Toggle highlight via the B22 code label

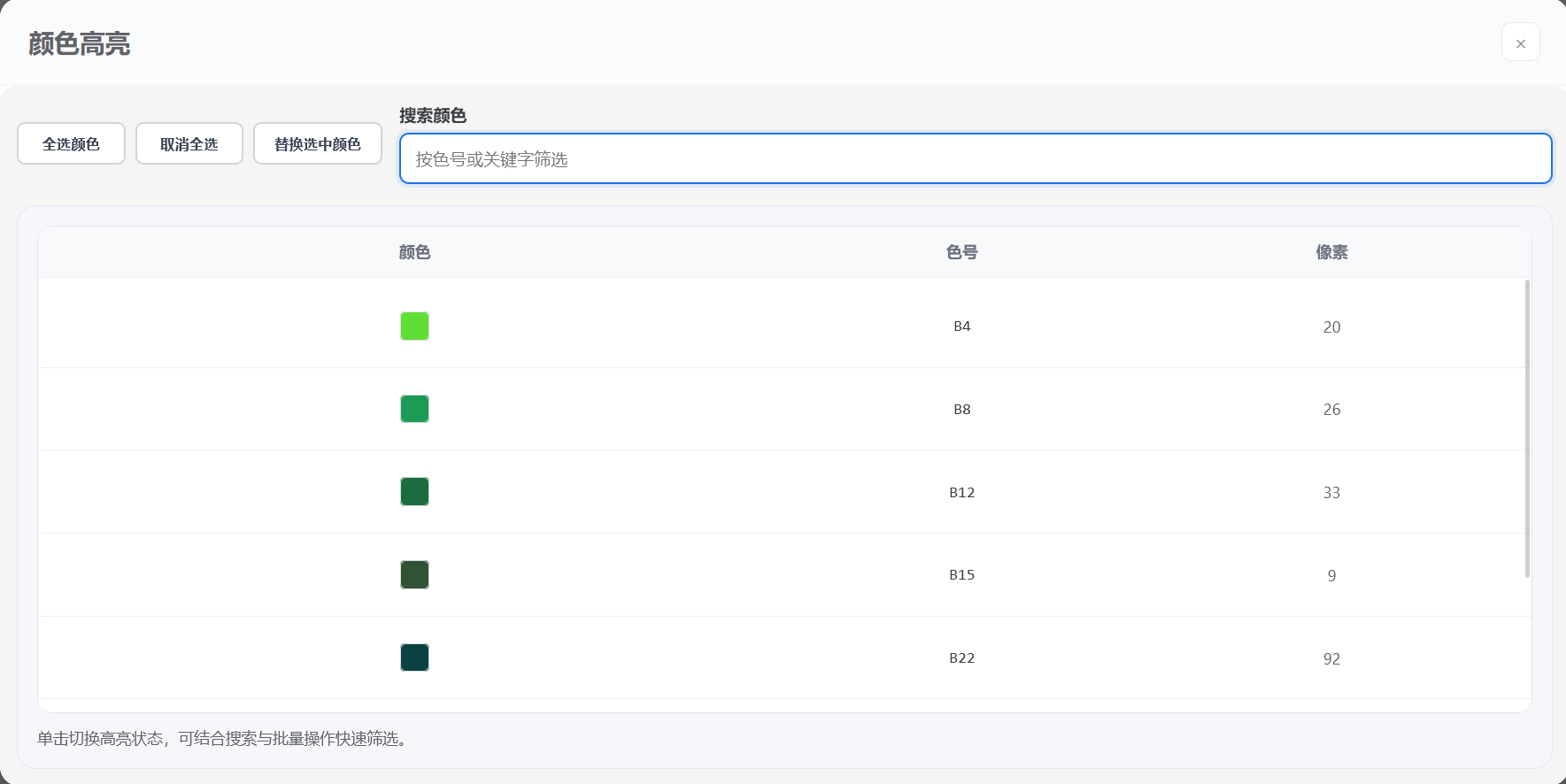click(961, 657)
